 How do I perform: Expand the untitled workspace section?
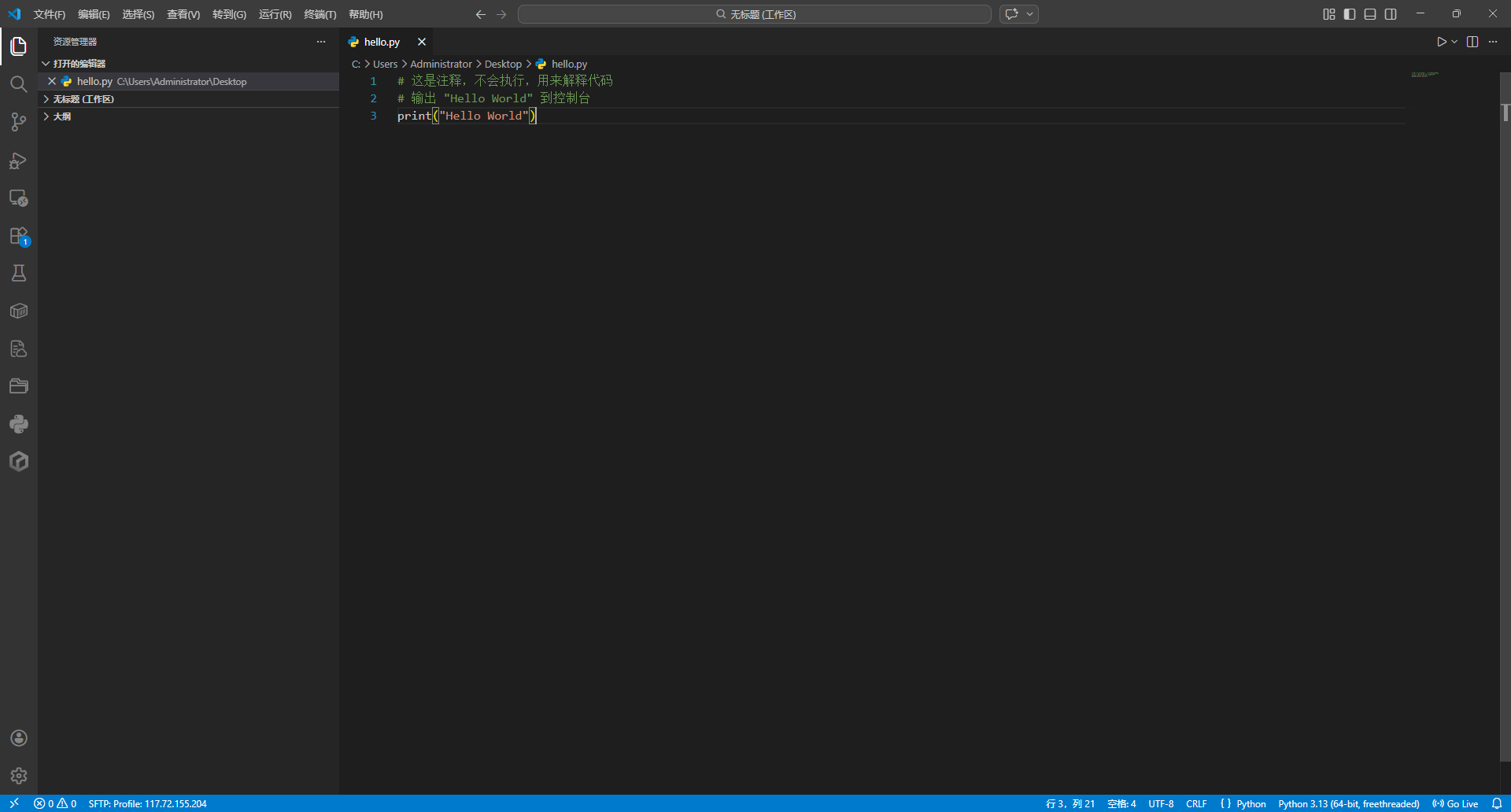pos(46,99)
